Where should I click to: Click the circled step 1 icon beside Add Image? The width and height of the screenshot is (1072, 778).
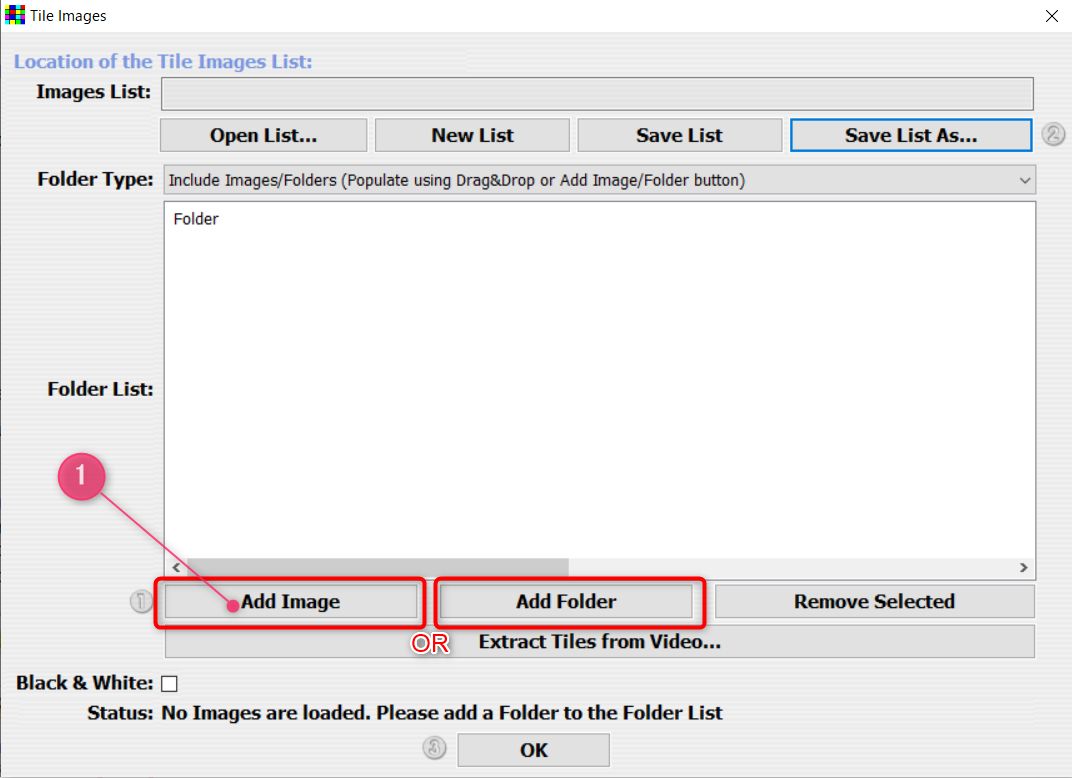coord(141,602)
